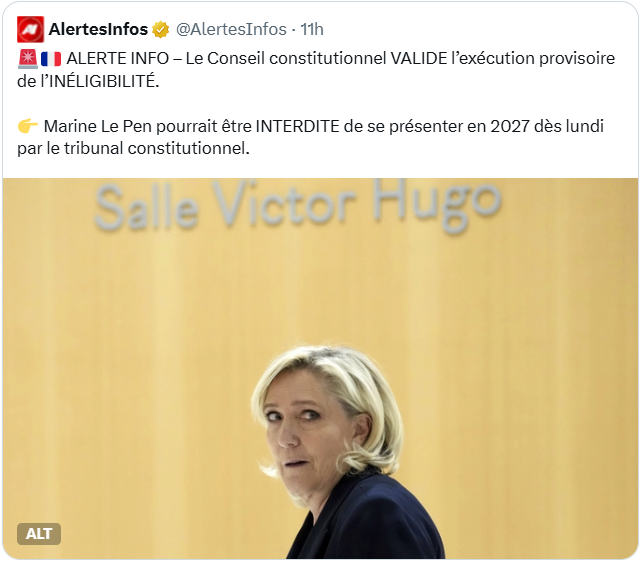This screenshot has height=561, width=644.
Task: Click the blank wooden wall in the photo
Action: 123,370
